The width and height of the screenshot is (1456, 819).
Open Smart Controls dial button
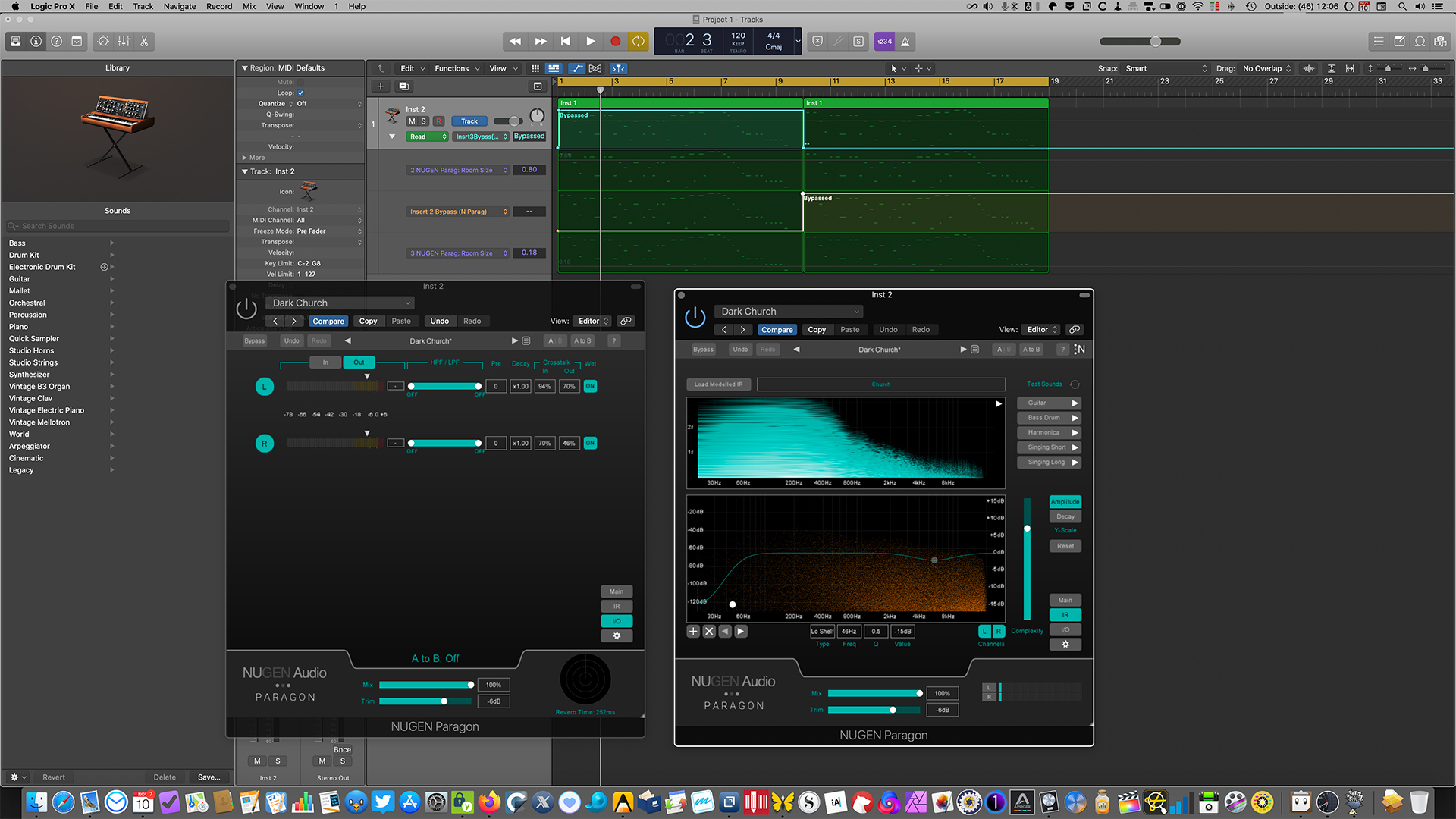103,42
